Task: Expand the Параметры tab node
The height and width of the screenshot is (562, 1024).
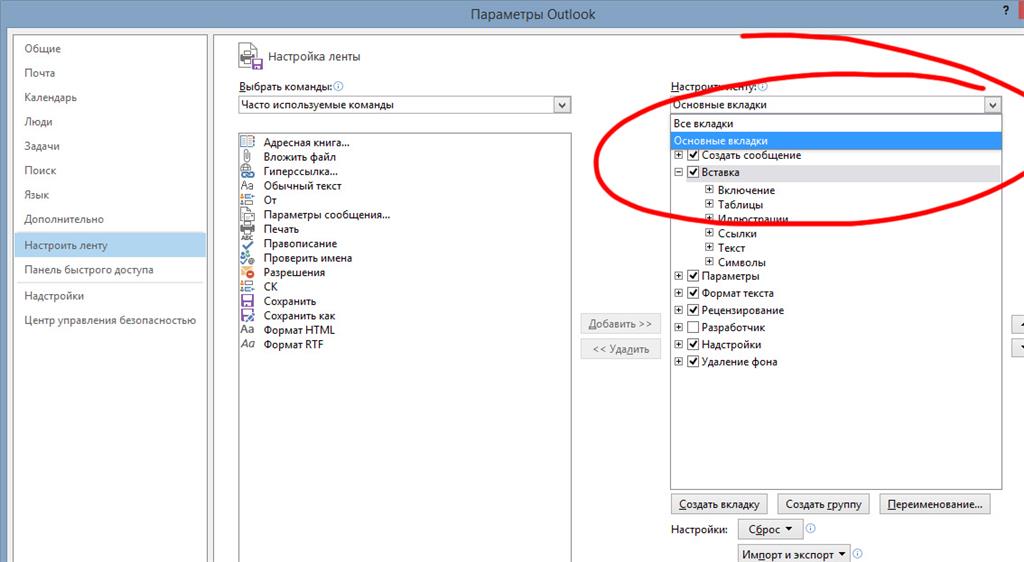Action: [679, 276]
